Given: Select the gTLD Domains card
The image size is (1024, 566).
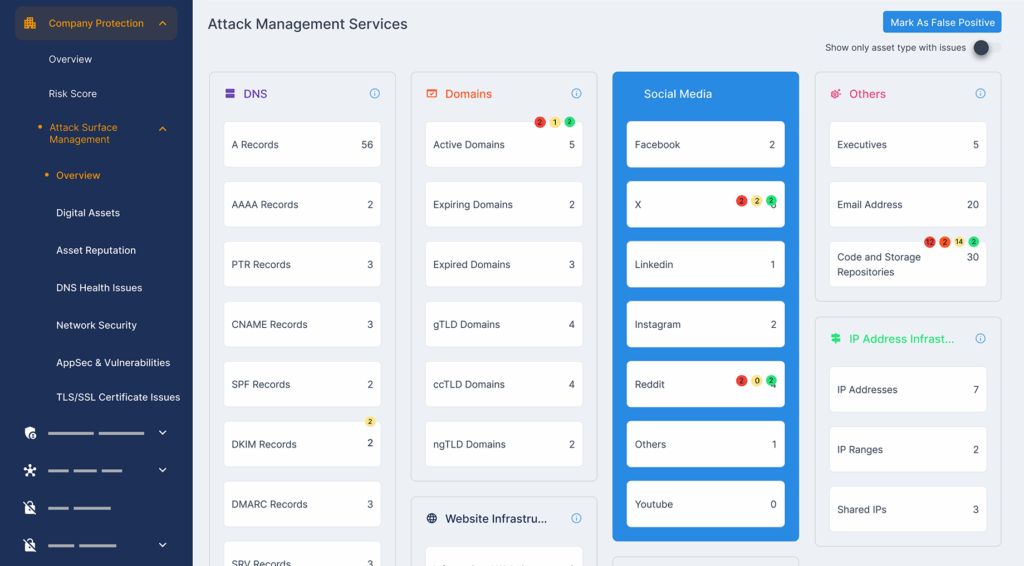Looking at the screenshot, I should tap(504, 324).
